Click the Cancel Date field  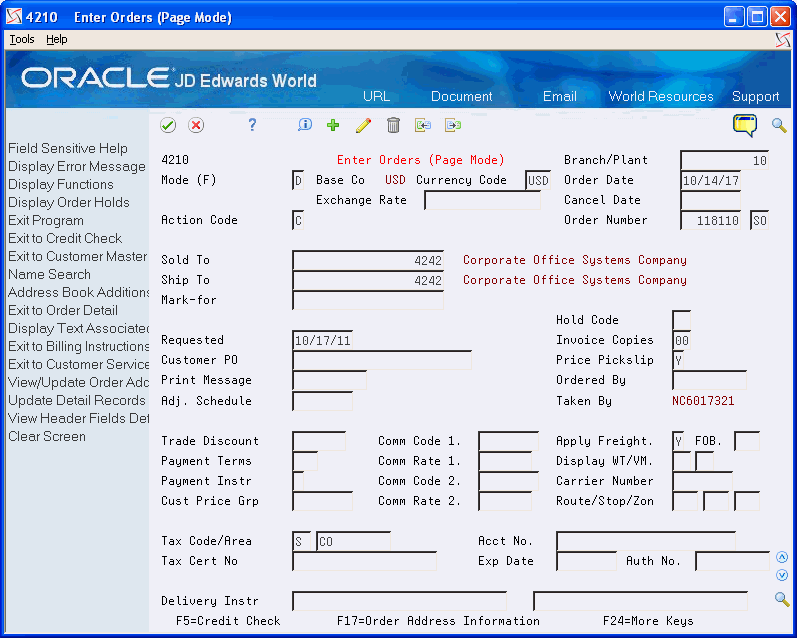coord(710,200)
